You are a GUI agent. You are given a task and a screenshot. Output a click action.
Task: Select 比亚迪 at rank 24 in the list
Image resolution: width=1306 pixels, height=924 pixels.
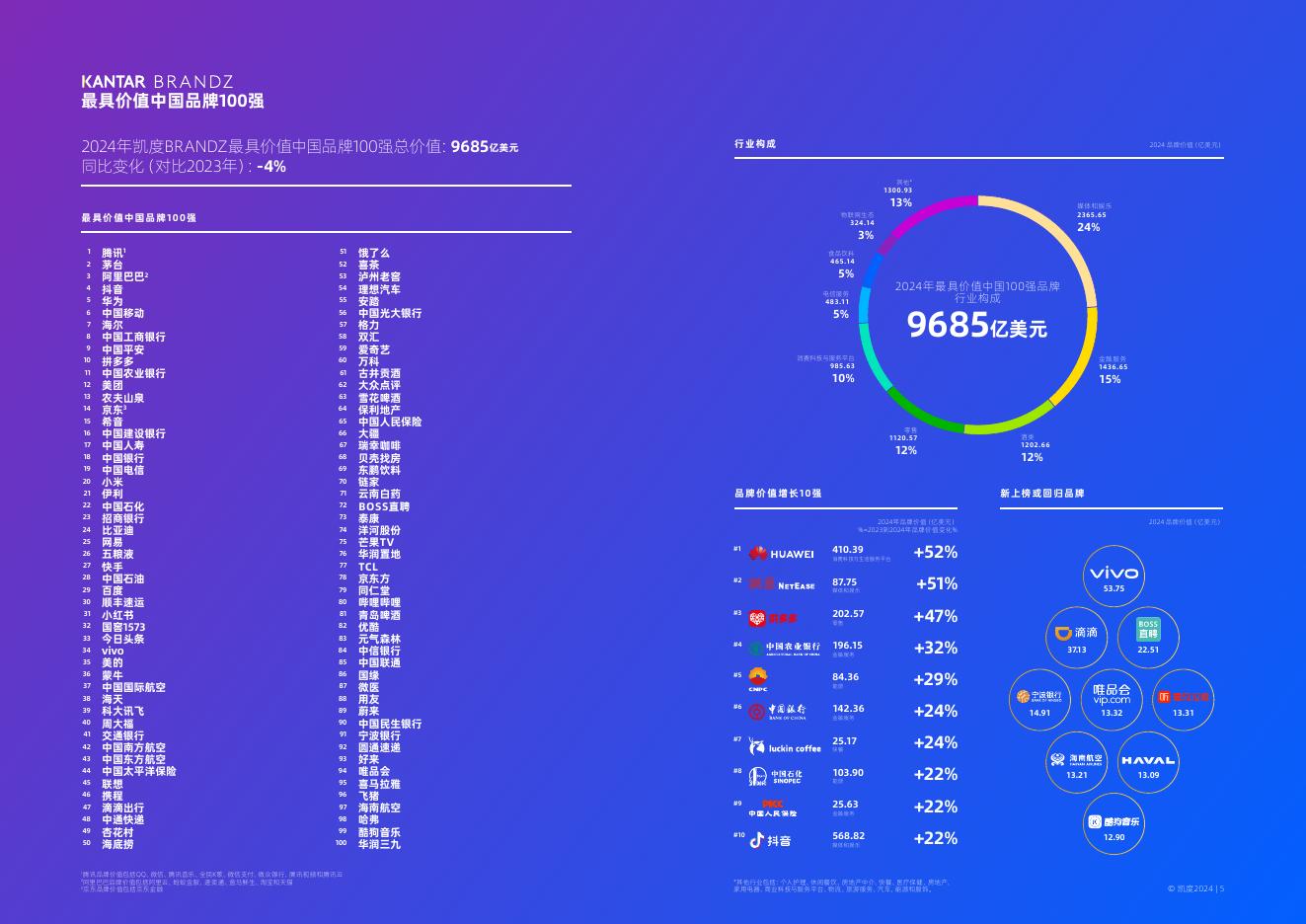coord(117,530)
